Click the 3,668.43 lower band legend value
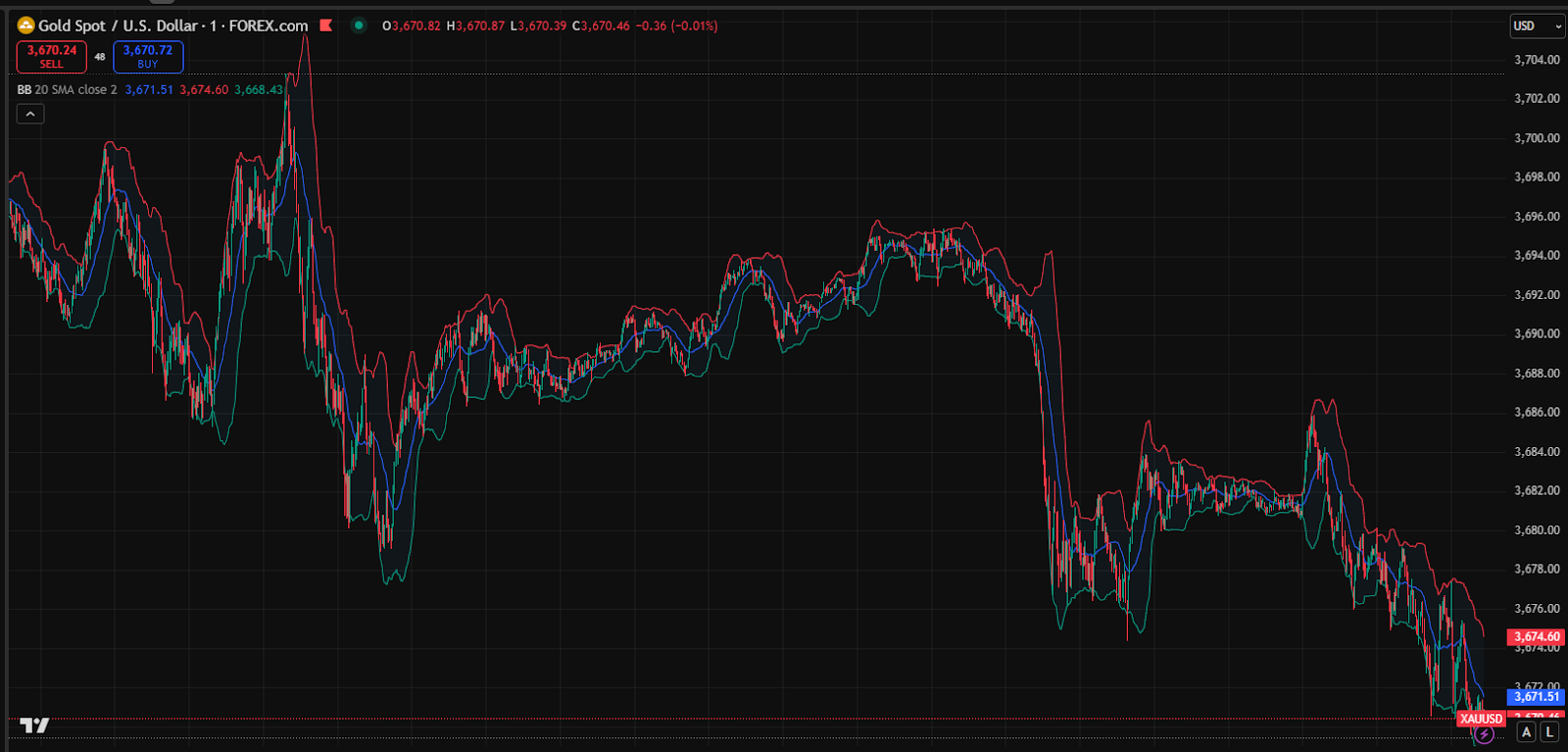Viewport: 1568px width, 752px height. pyautogui.click(x=259, y=89)
